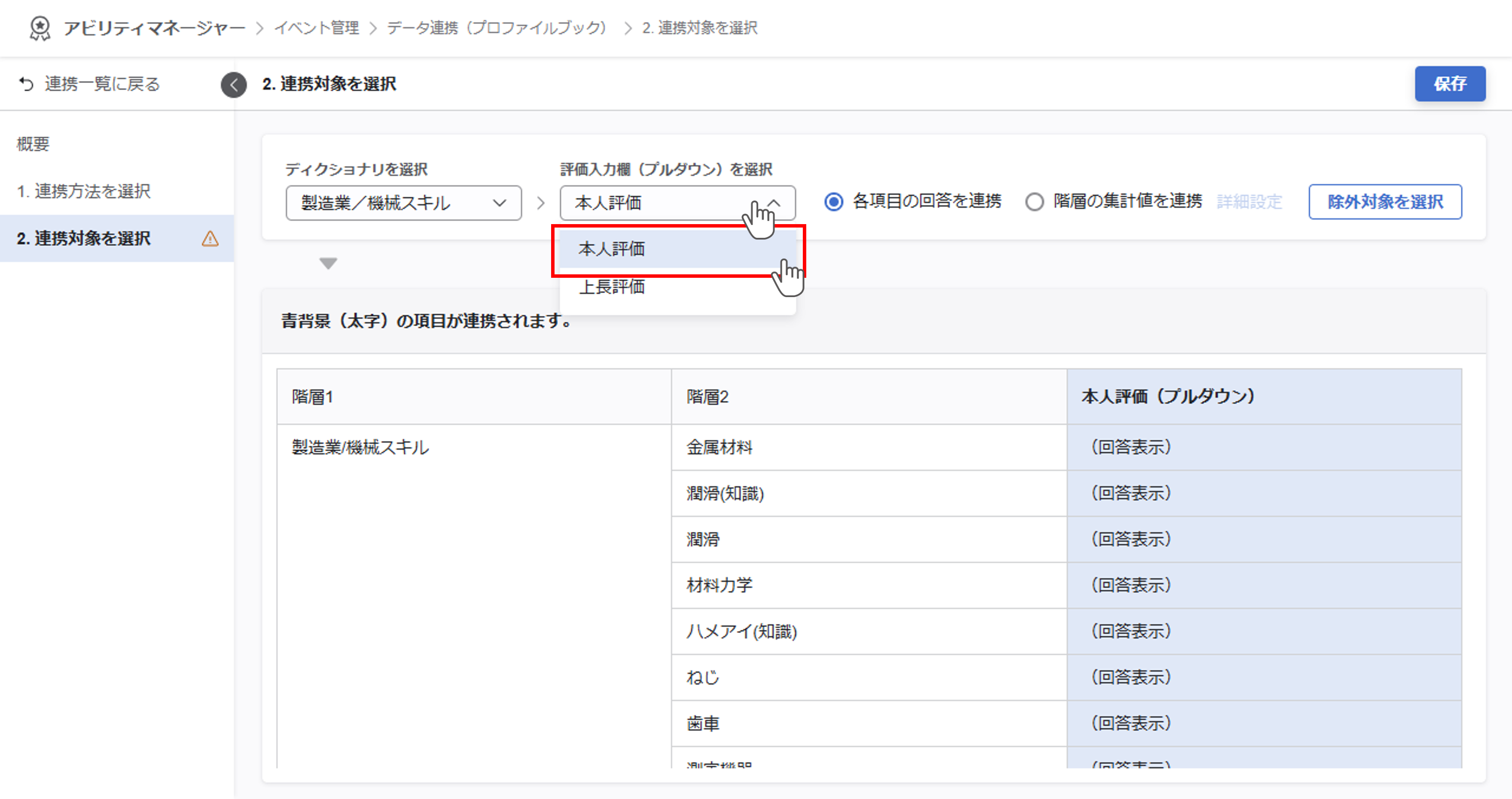
Task: Select 各項目の回答を連携 radio button
Action: [833, 202]
